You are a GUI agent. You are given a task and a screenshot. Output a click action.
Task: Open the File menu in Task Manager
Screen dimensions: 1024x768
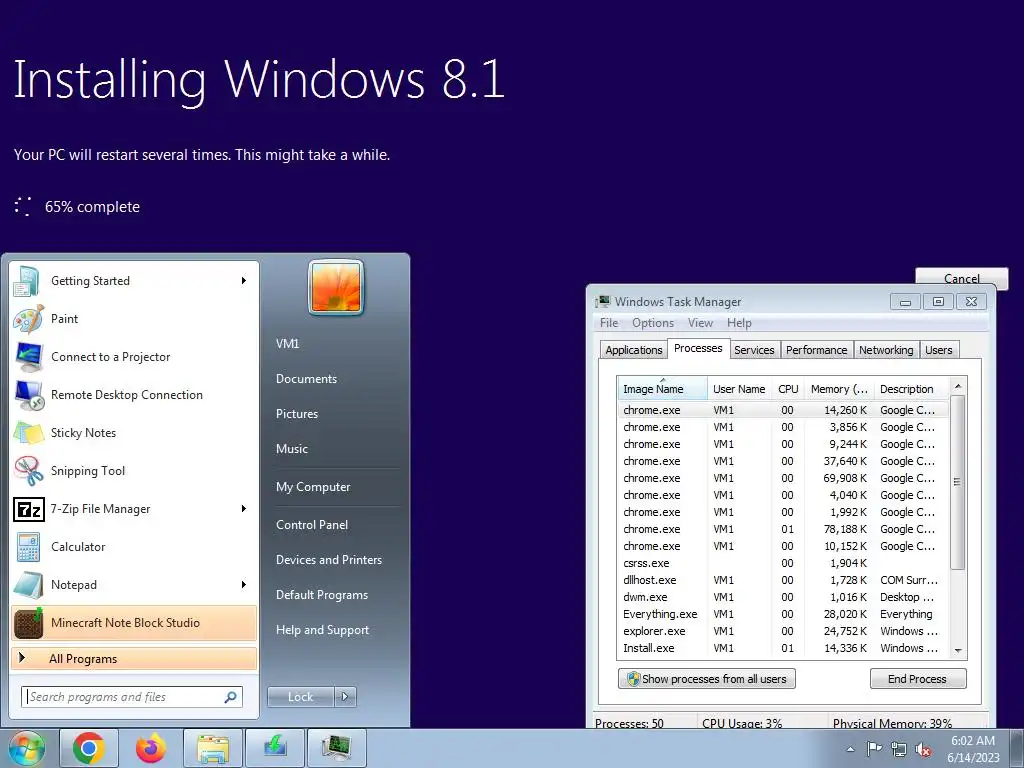[x=609, y=323]
